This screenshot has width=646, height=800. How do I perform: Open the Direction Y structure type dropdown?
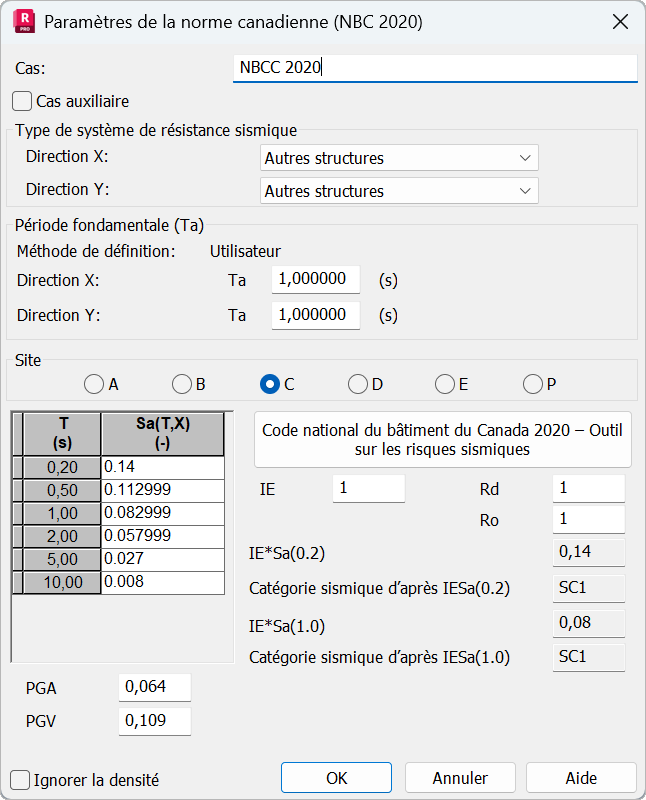pos(399,191)
